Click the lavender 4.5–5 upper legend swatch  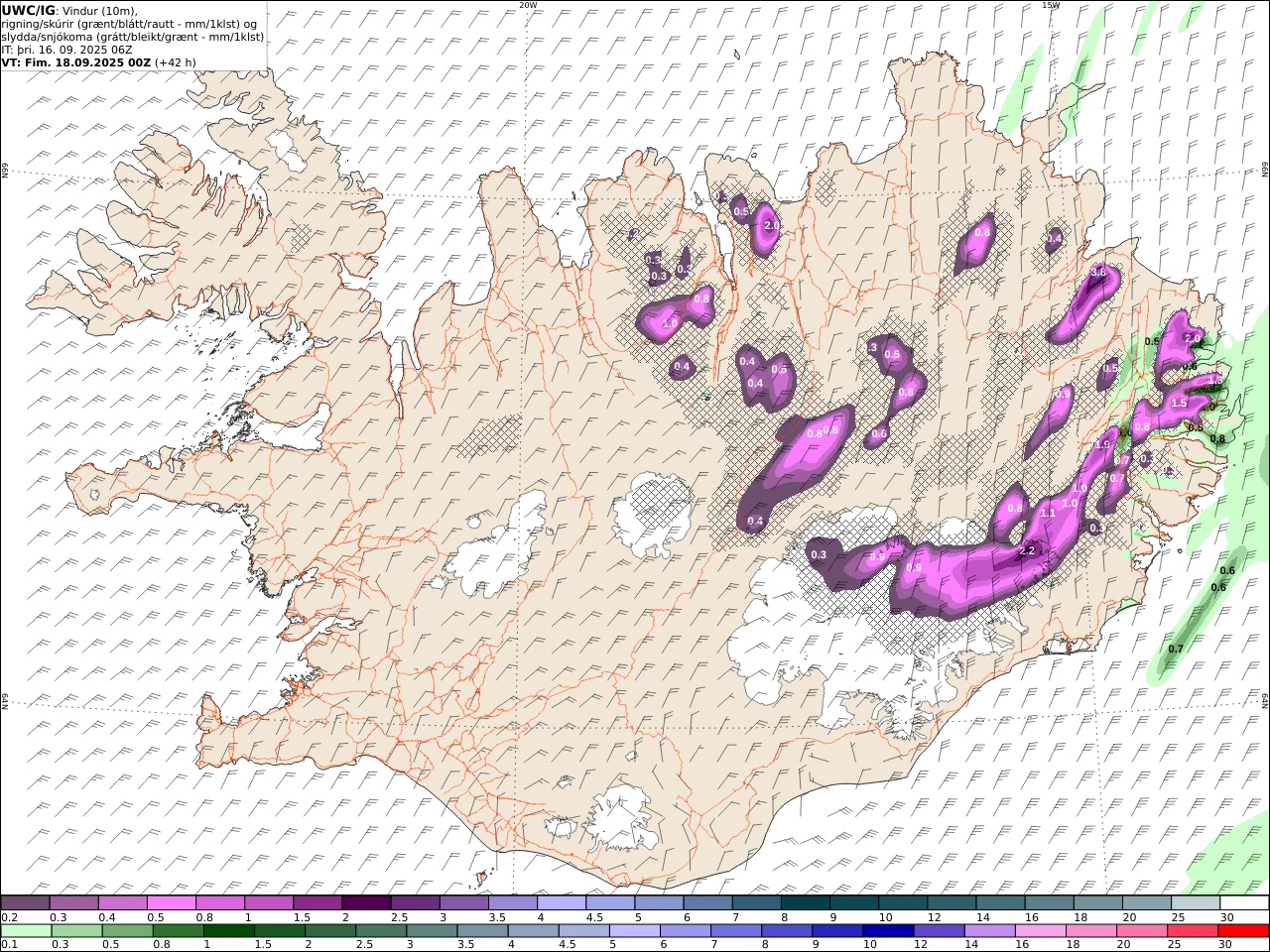click(610, 903)
